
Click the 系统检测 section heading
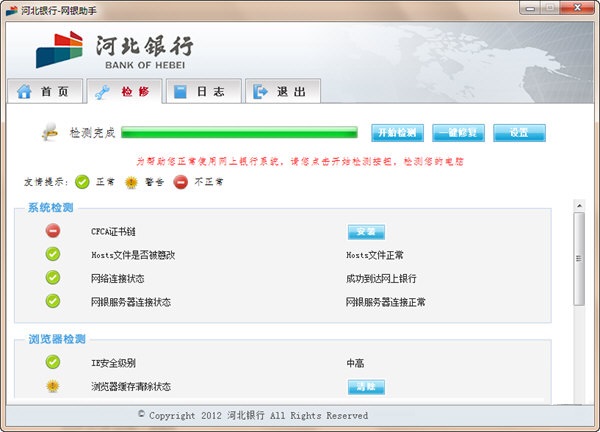[51, 208]
